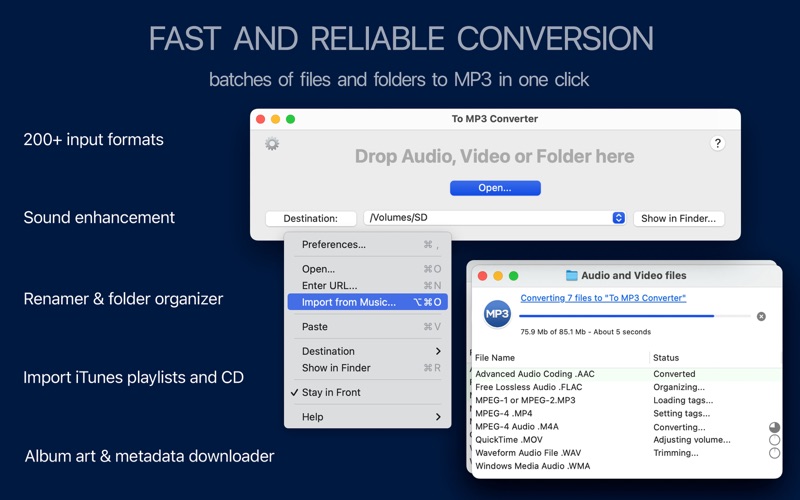Choose Import from Music... menu item
800x500 pixels.
tap(367, 302)
